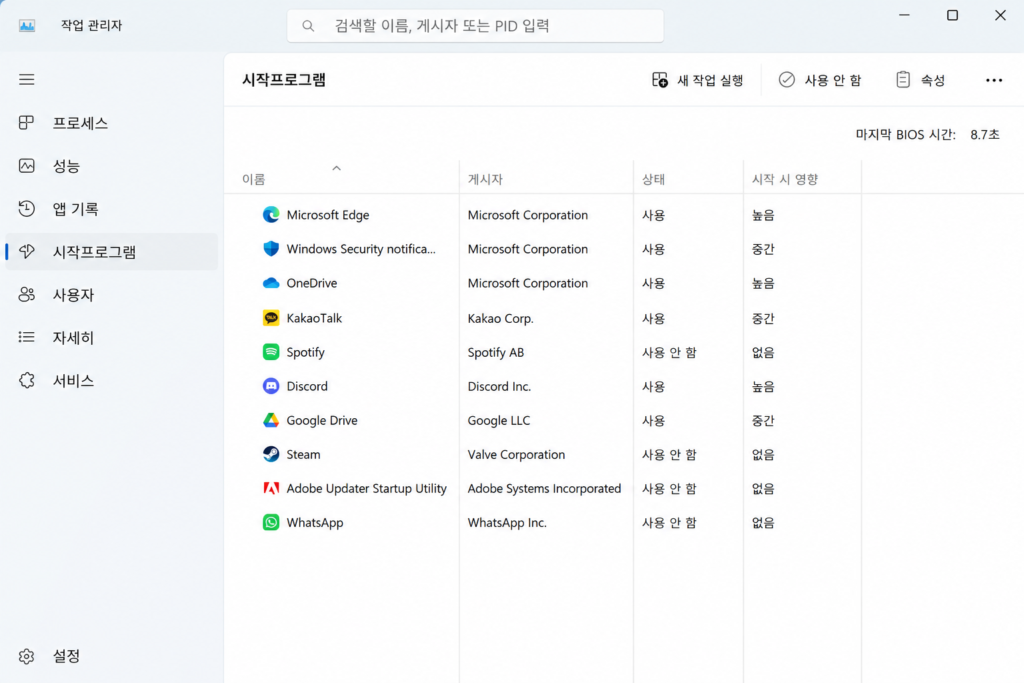This screenshot has height=683, width=1024.
Task: Select the Steam row name
Action: click(304, 454)
